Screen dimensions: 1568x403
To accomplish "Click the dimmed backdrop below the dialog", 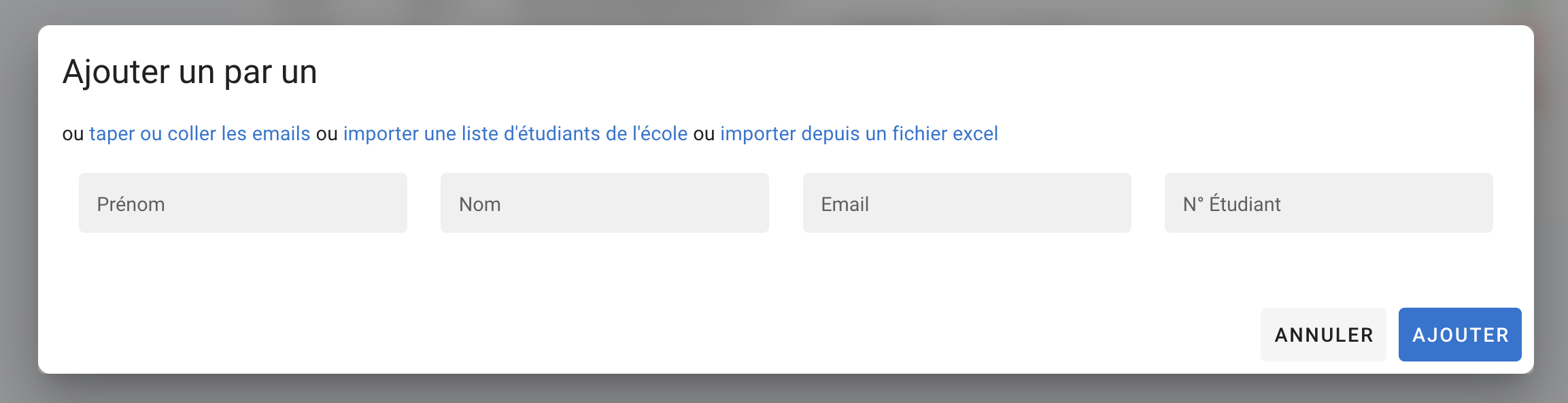I will (782, 391).
